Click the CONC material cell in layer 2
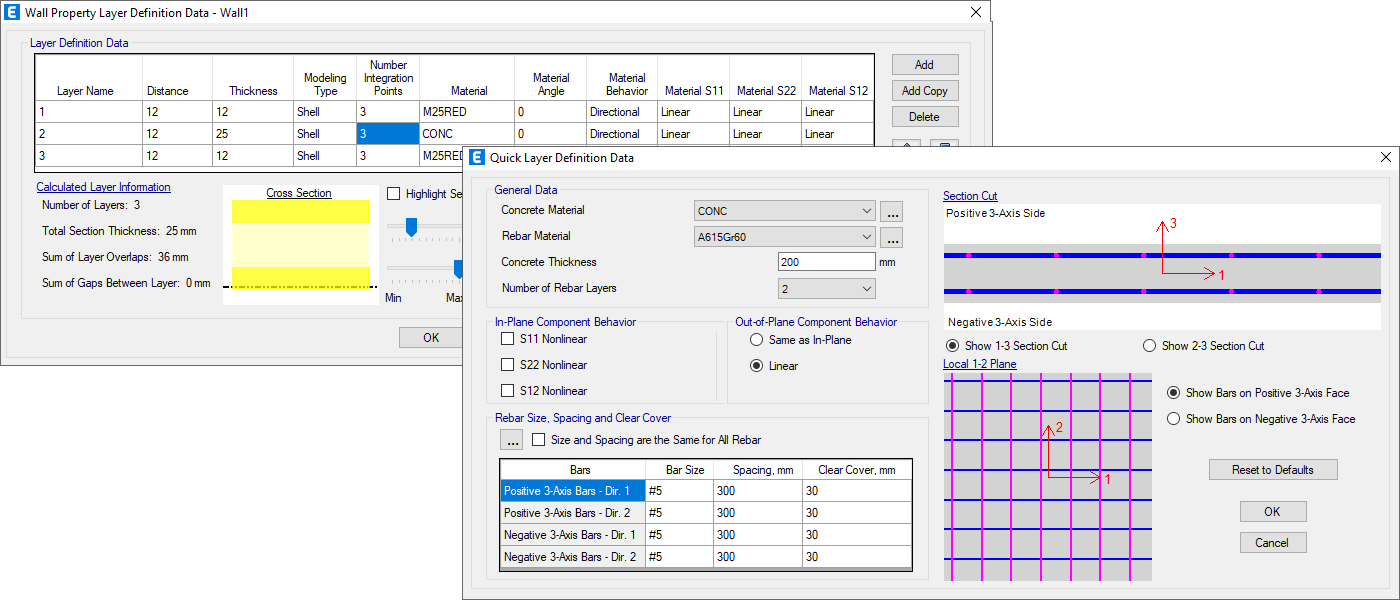 pos(467,134)
